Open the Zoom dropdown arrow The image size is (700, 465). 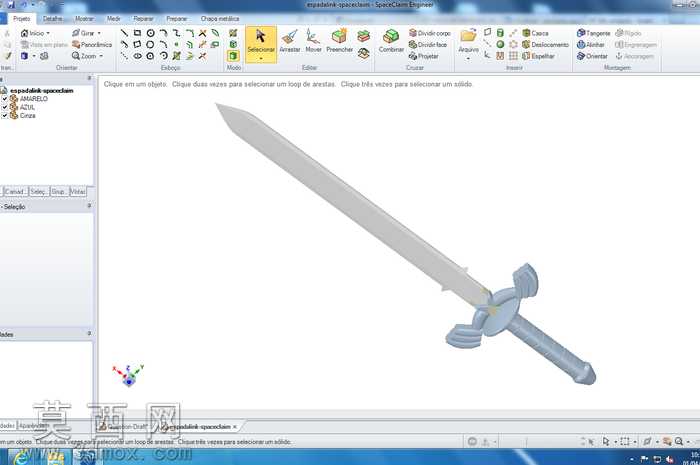click(101, 56)
